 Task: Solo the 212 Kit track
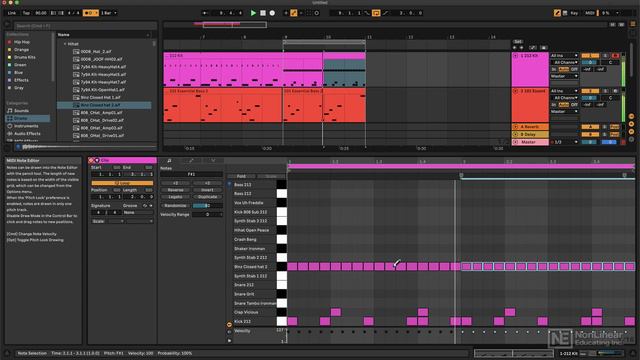pos(605,56)
